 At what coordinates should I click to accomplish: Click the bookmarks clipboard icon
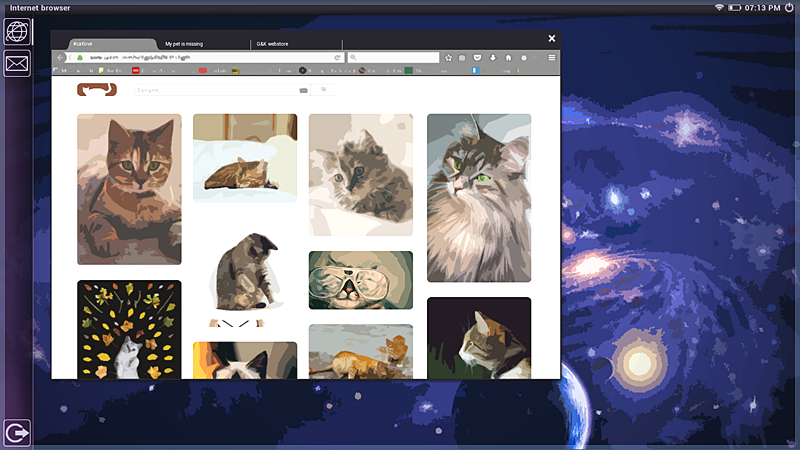tap(462, 58)
